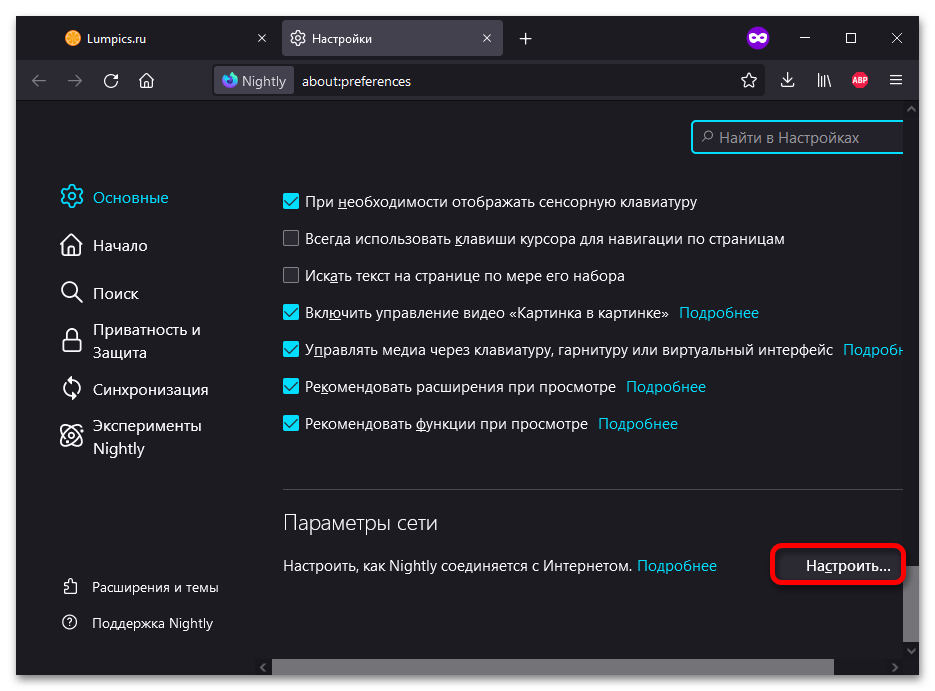Toggle Picture-in-Picture video controls checkbox

[x=291, y=312]
